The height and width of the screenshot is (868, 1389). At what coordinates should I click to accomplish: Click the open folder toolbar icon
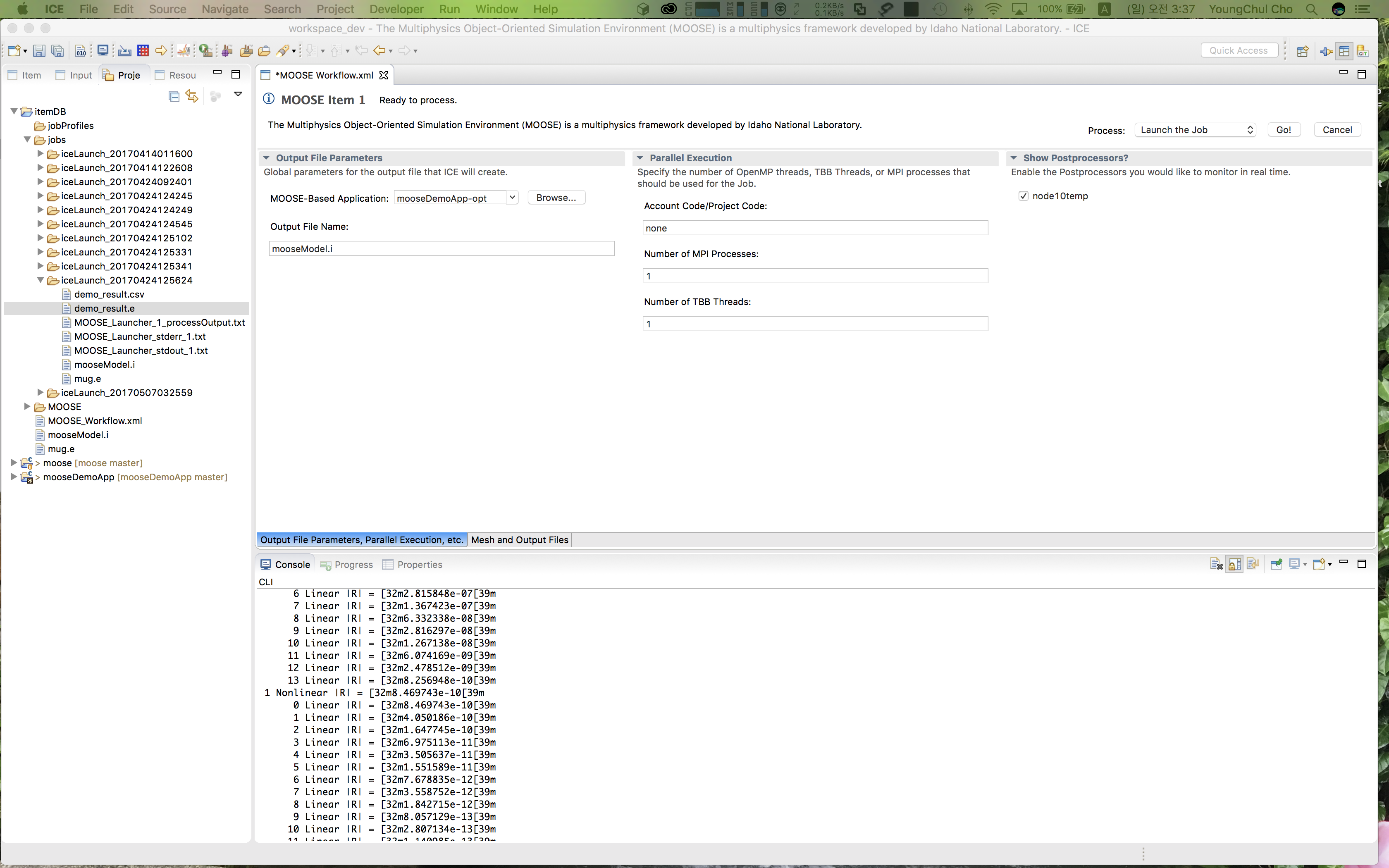264,50
